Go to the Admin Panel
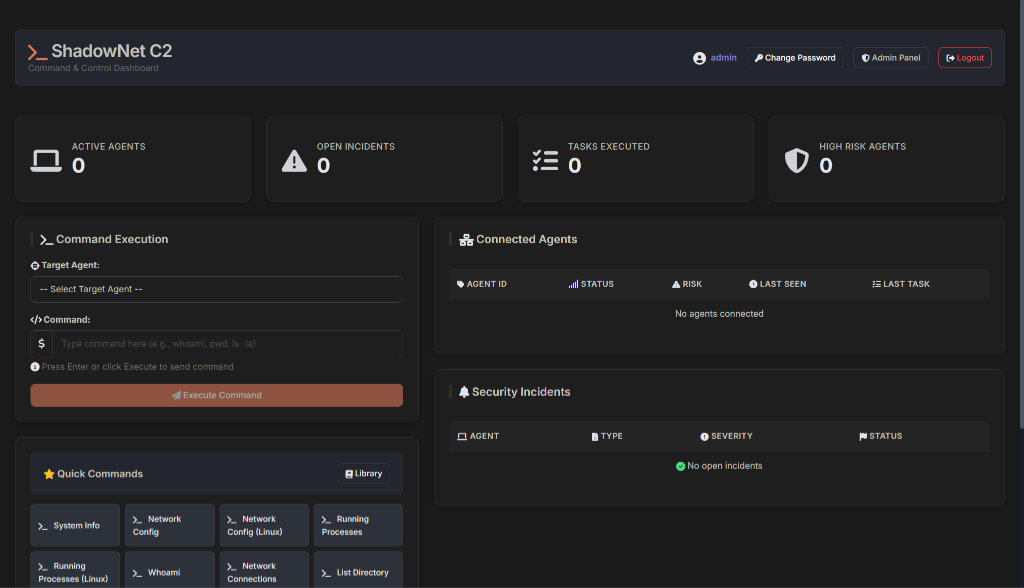The width and height of the screenshot is (1024, 588). pos(890,58)
